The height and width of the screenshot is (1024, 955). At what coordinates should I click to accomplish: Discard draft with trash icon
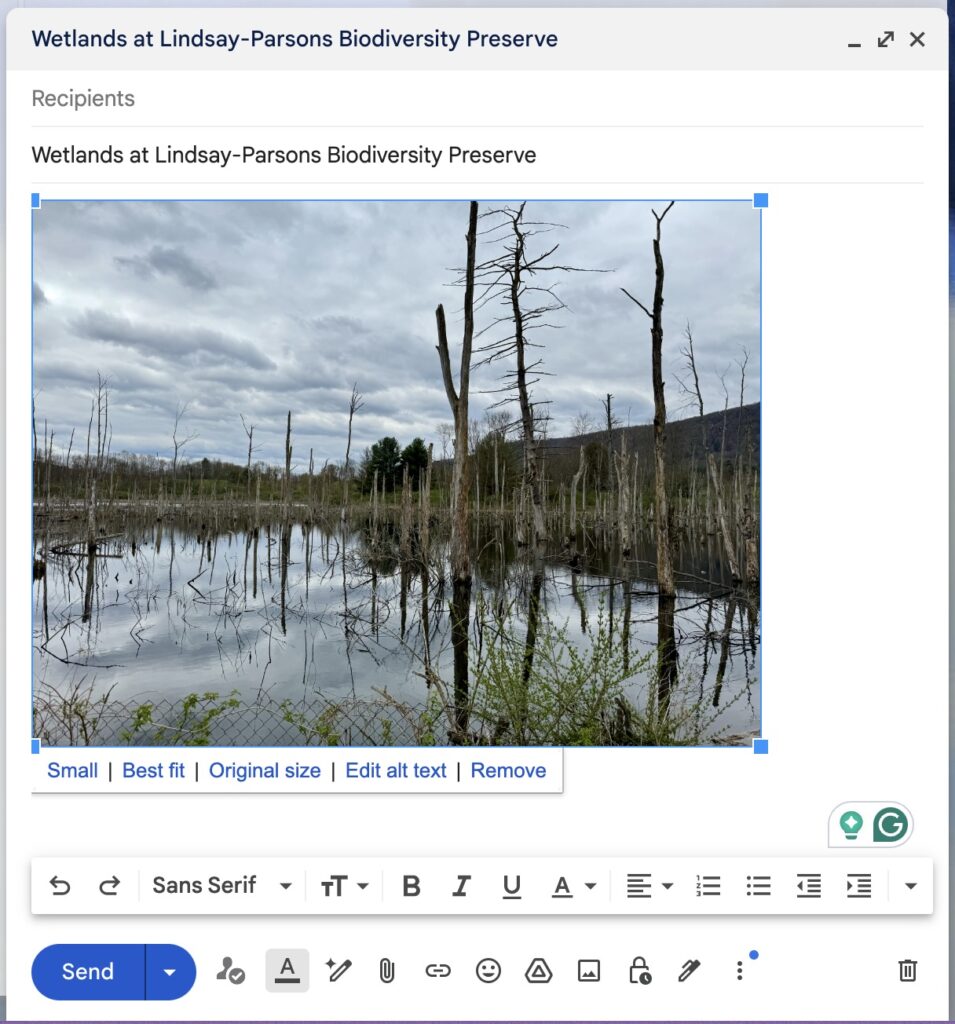[x=907, y=971]
